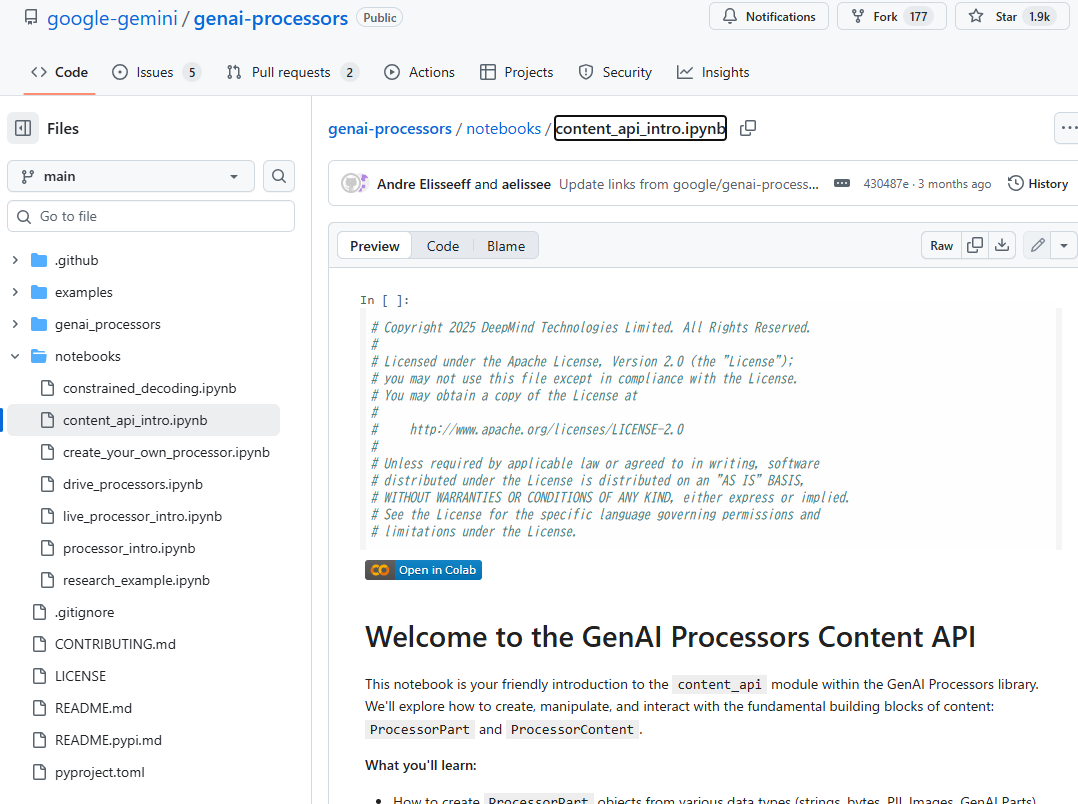Screen dimensions: 1078x804
Task: Expand the genai_processors folder chevron
Action: pyautogui.click(x=15, y=325)
